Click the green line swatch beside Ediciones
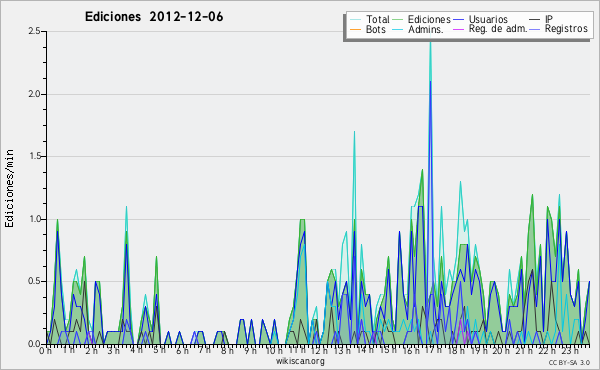The height and width of the screenshot is (370, 600). (x=398, y=20)
